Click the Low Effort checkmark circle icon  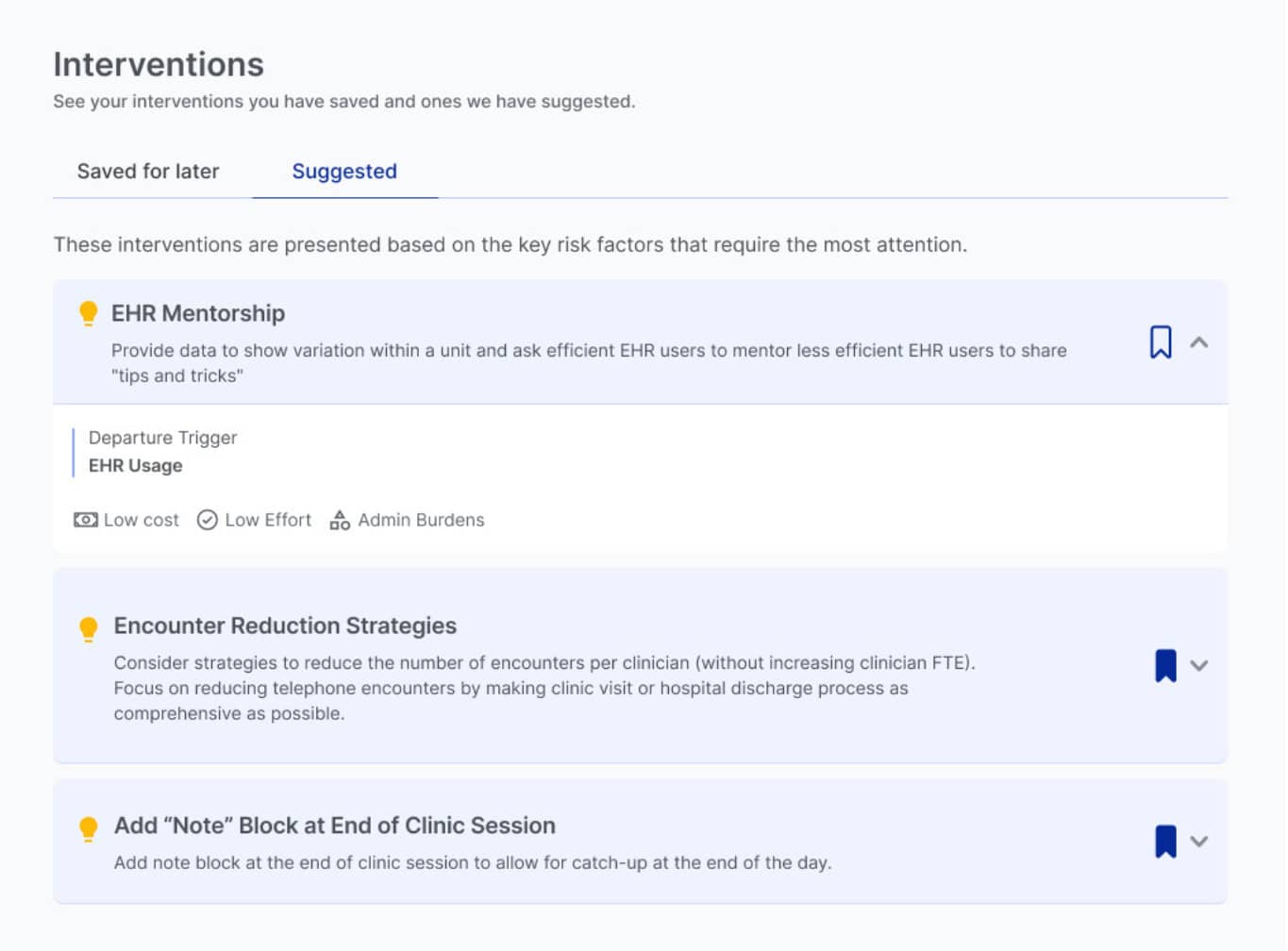coord(208,520)
